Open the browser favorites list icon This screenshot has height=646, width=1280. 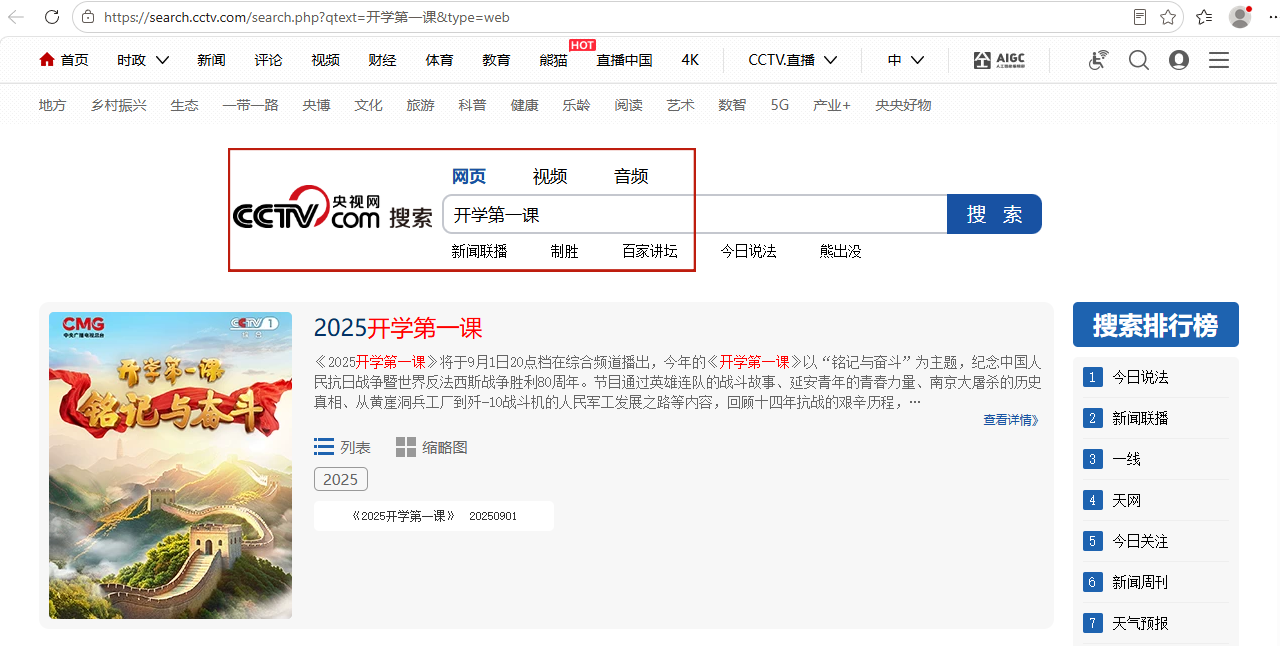tap(1204, 17)
